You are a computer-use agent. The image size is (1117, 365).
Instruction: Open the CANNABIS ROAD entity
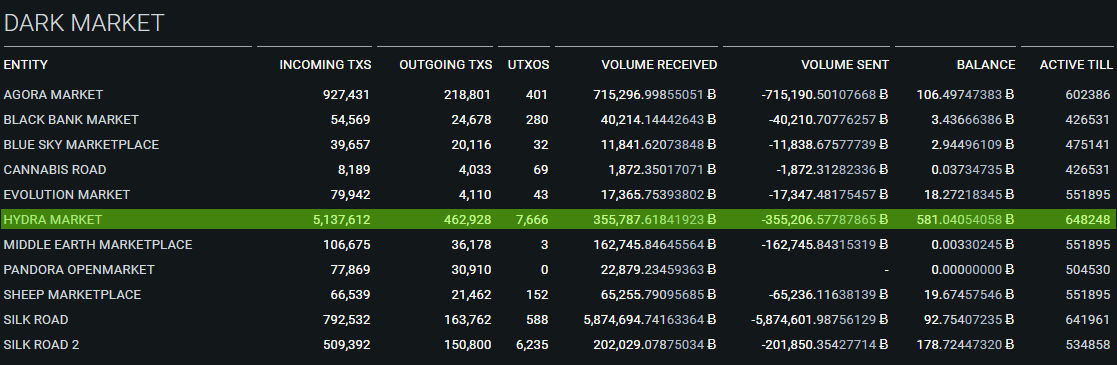55,170
